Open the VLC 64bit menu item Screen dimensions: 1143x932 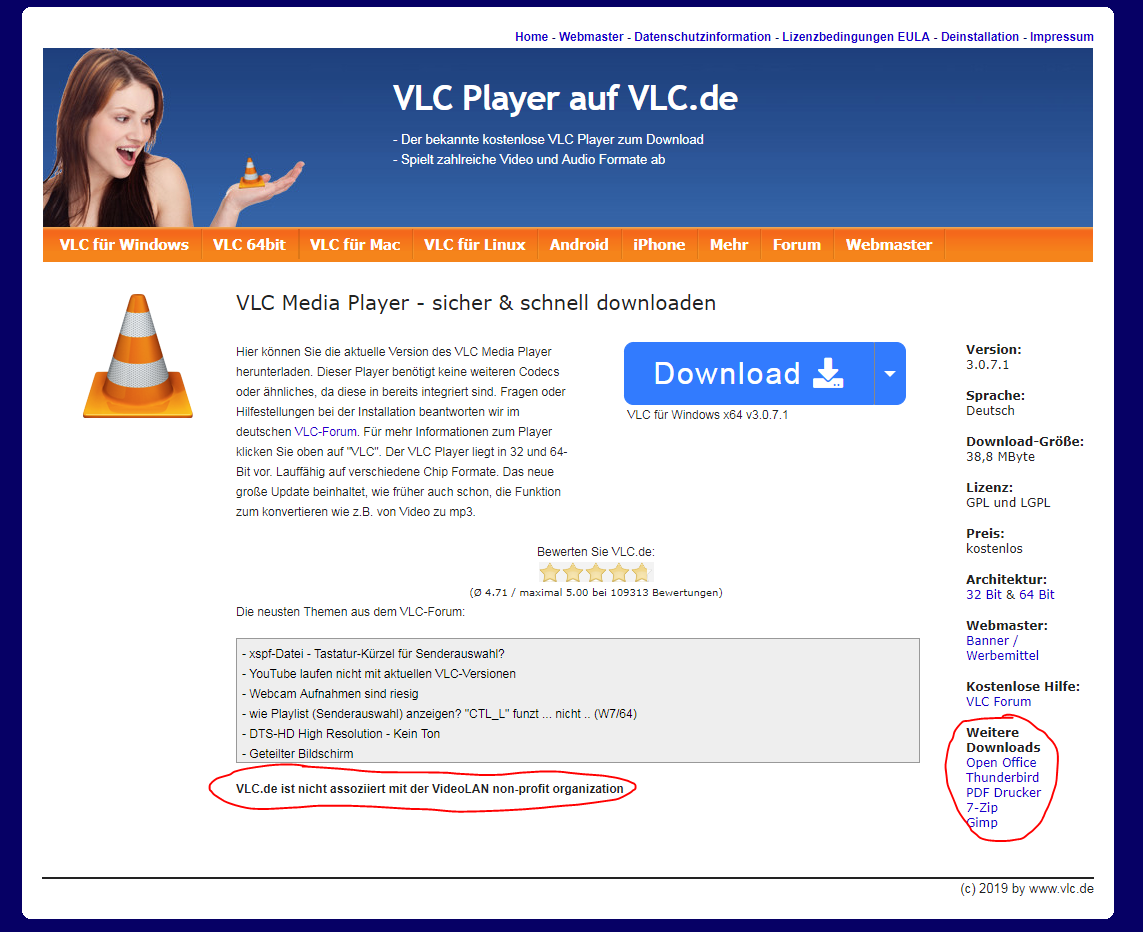pos(249,245)
